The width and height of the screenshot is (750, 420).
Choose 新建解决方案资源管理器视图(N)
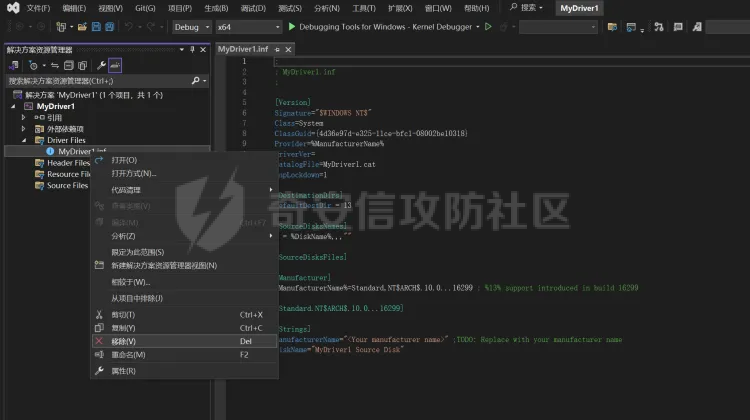[184, 265]
